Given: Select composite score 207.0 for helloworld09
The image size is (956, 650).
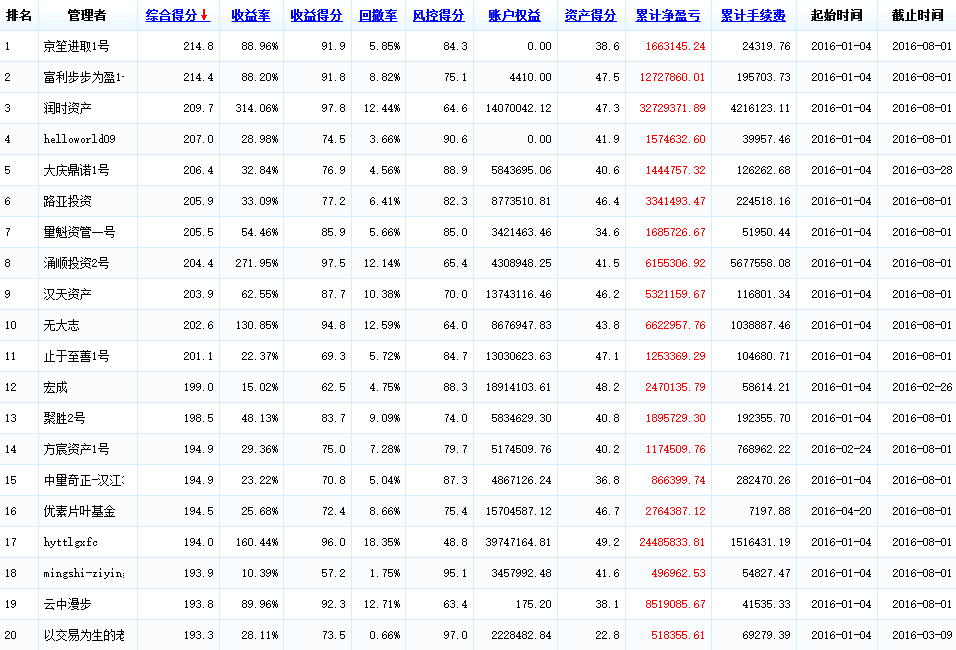Looking at the screenshot, I should (x=198, y=139).
